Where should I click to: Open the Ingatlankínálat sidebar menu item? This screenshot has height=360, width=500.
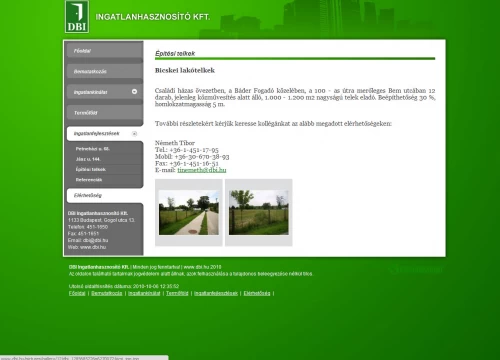[105, 92]
